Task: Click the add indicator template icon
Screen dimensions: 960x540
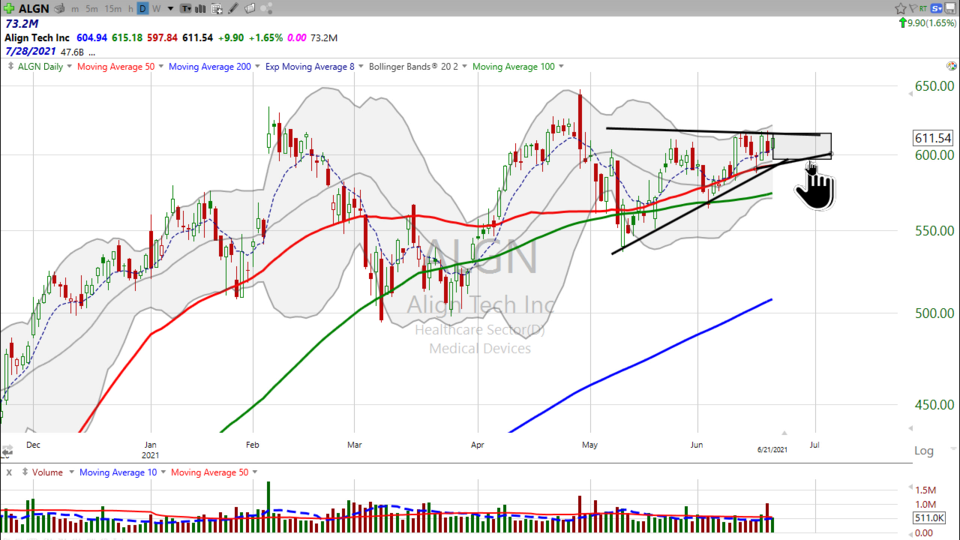Action: pyautogui.click(x=216, y=9)
